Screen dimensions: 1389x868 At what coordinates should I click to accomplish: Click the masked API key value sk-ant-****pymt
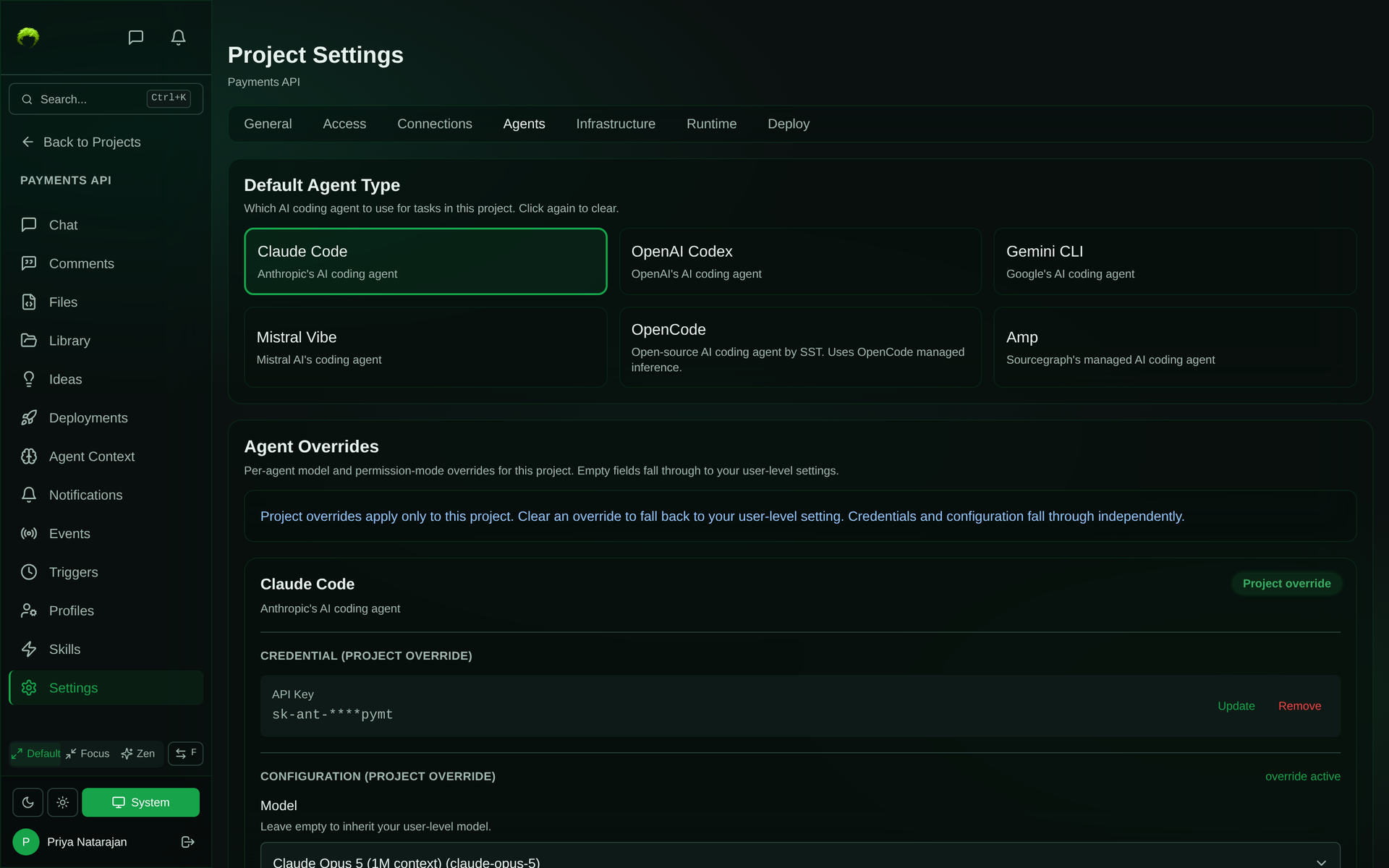pyautogui.click(x=333, y=715)
